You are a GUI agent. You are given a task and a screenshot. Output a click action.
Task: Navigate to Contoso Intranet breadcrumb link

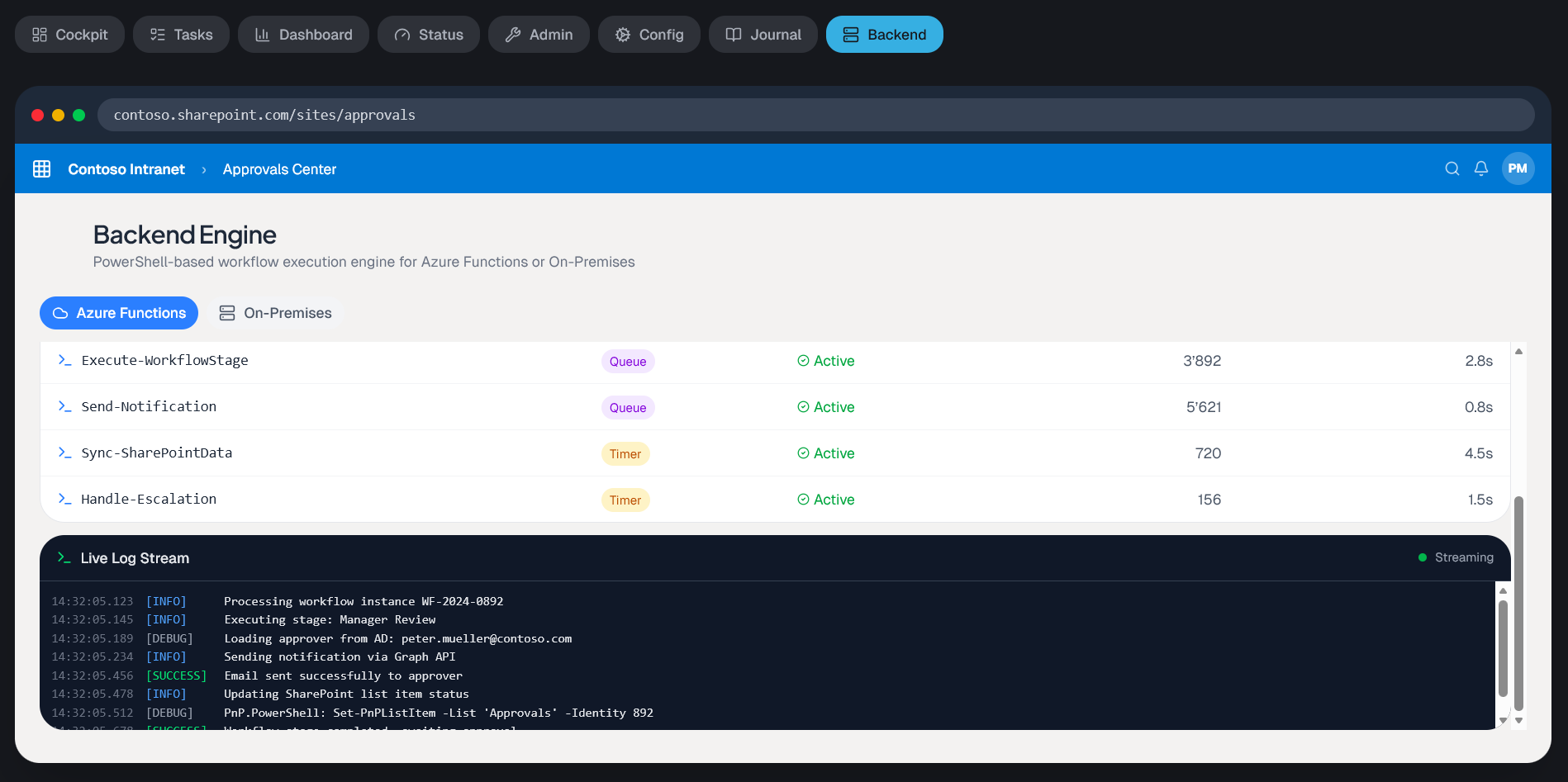pos(126,168)
